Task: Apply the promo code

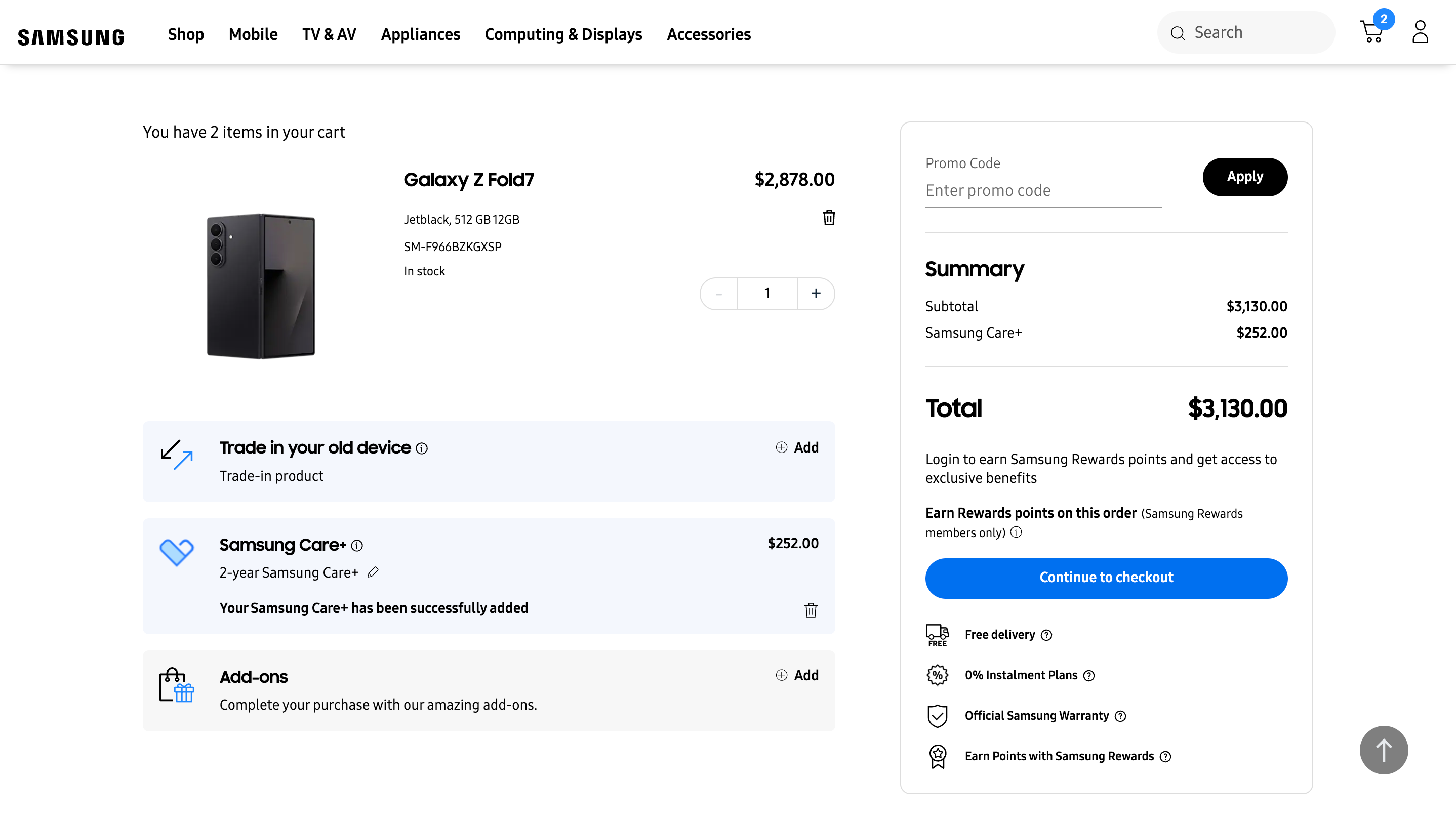Action: 1244,177
